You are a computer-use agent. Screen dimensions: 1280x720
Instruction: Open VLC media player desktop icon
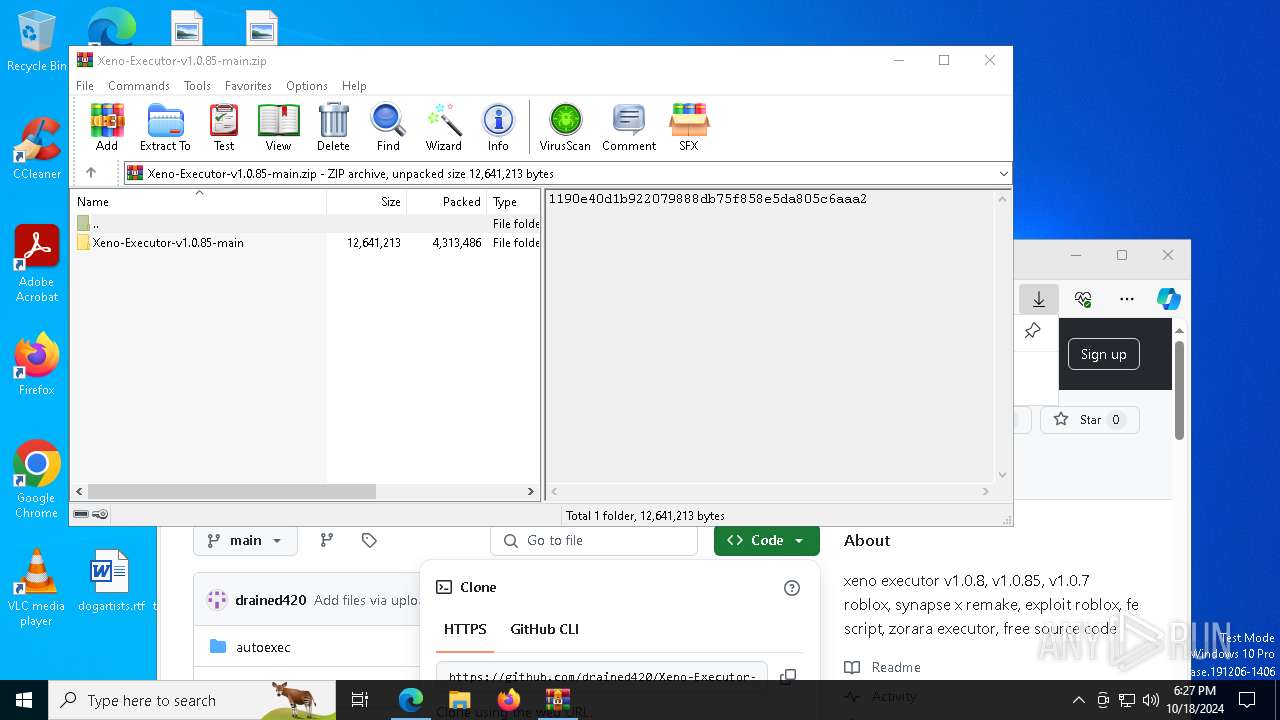(x=37, y=588)
